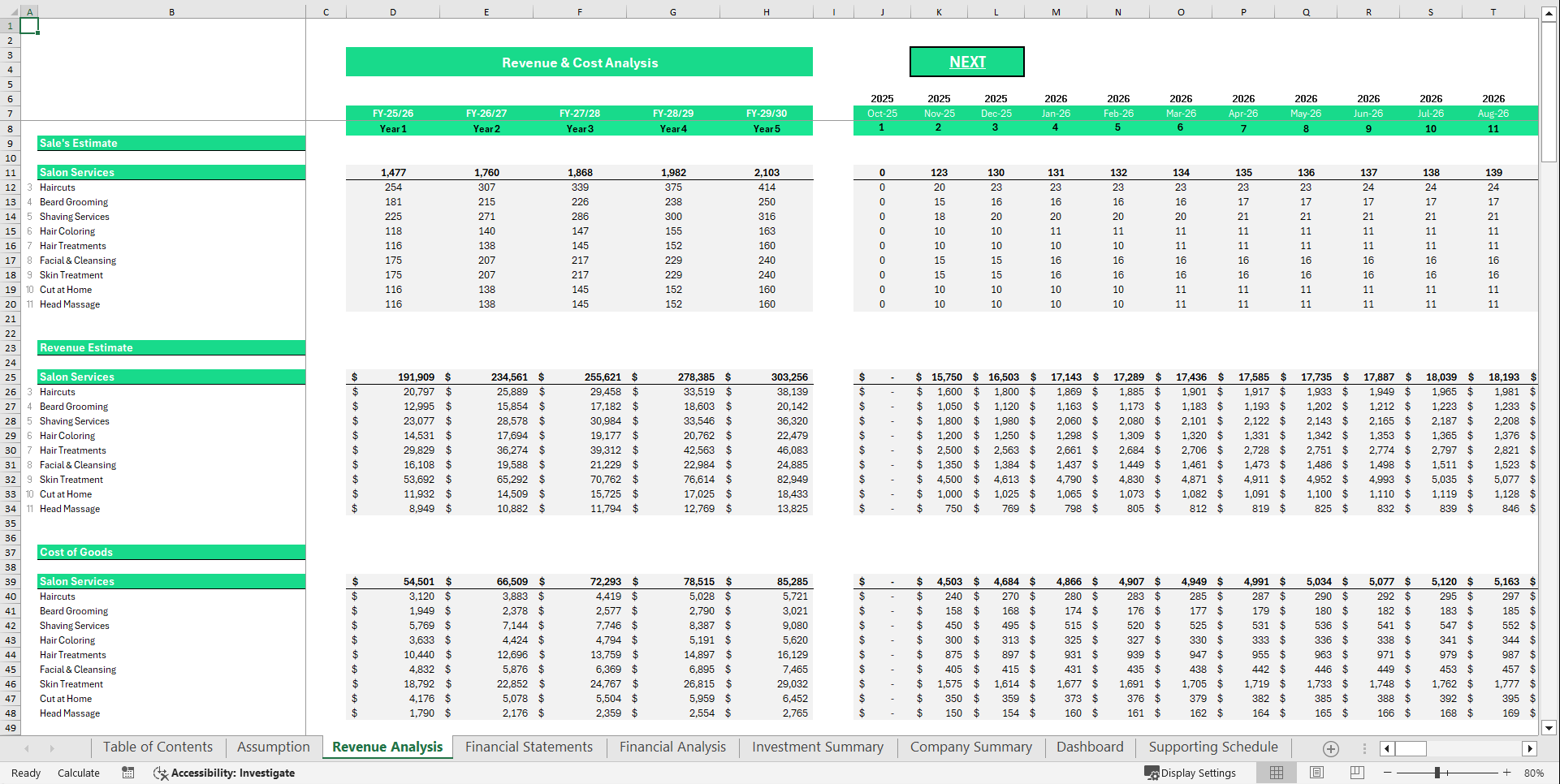Open the Financial Statements sheet

[x=529, y=747]
